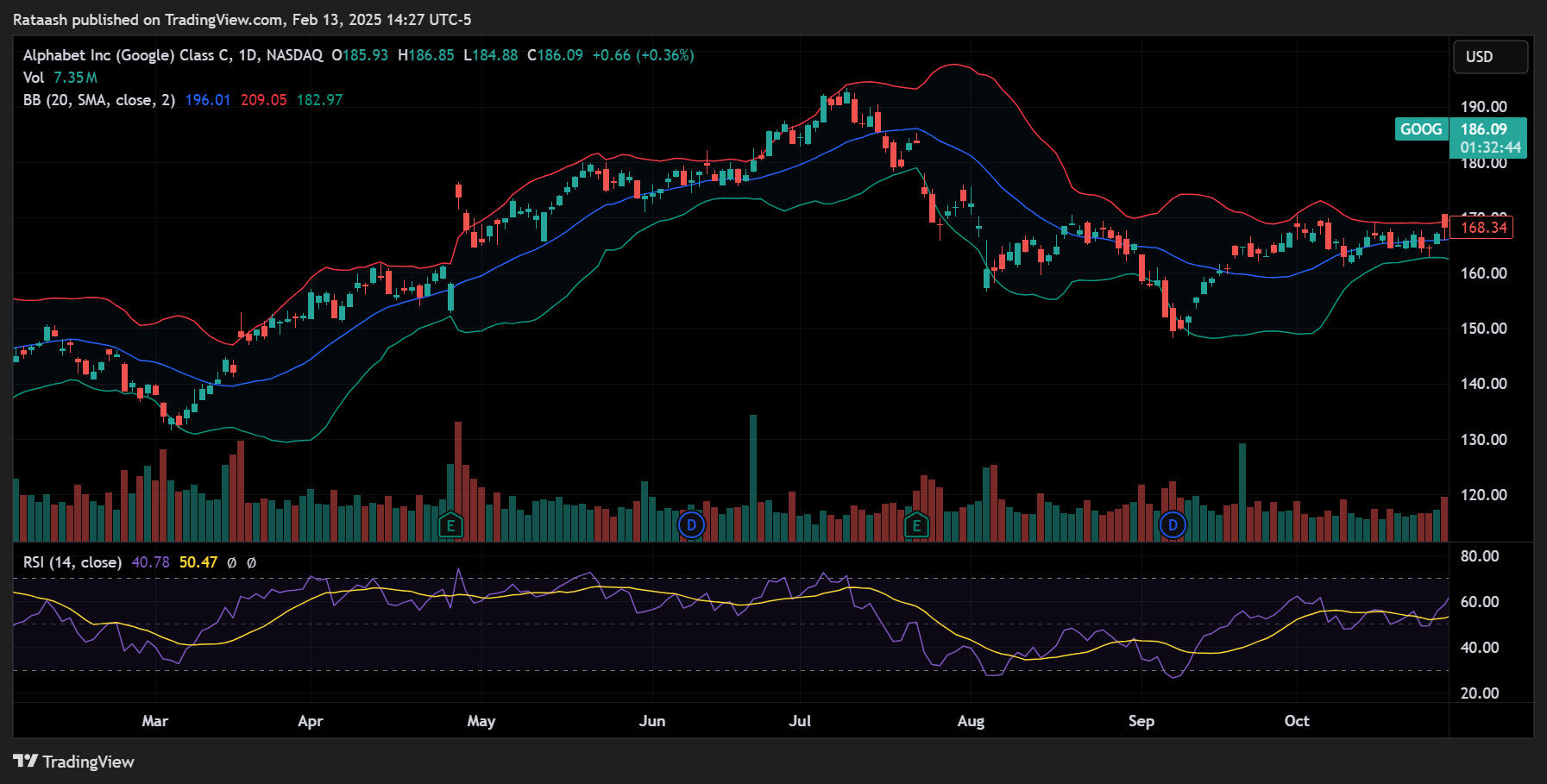The height and width of the screenshot is (784, 1547).
Task: Click the Aug label on time axis
Action: point(971,721)
